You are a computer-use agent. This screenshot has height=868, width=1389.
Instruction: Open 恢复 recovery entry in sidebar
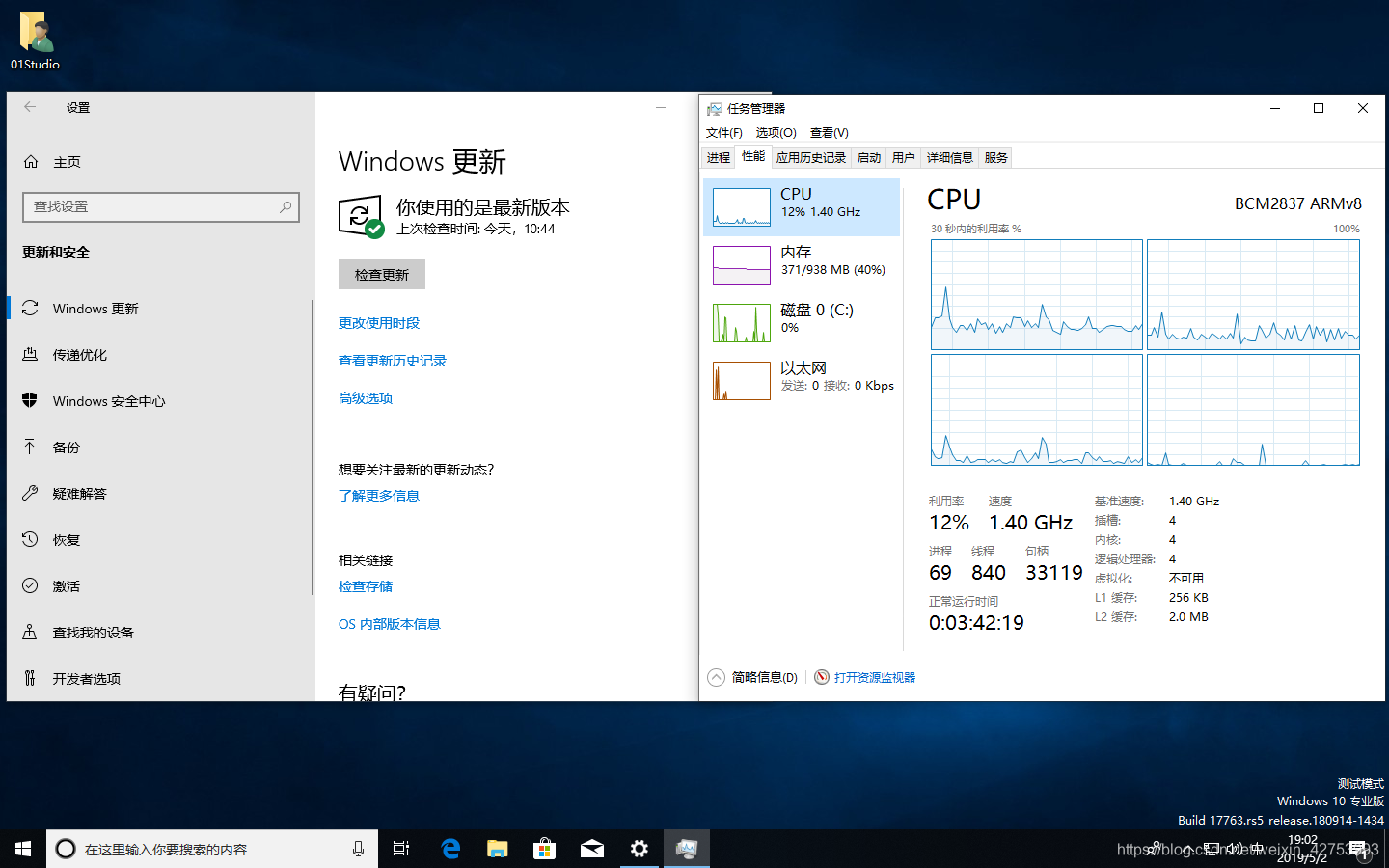click(160, 540)
